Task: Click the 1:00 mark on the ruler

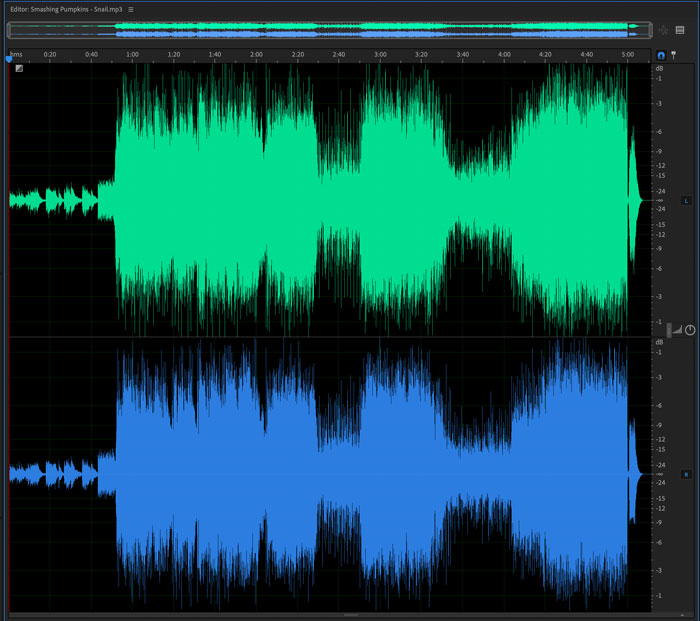Action: click(x=132, y=54)
